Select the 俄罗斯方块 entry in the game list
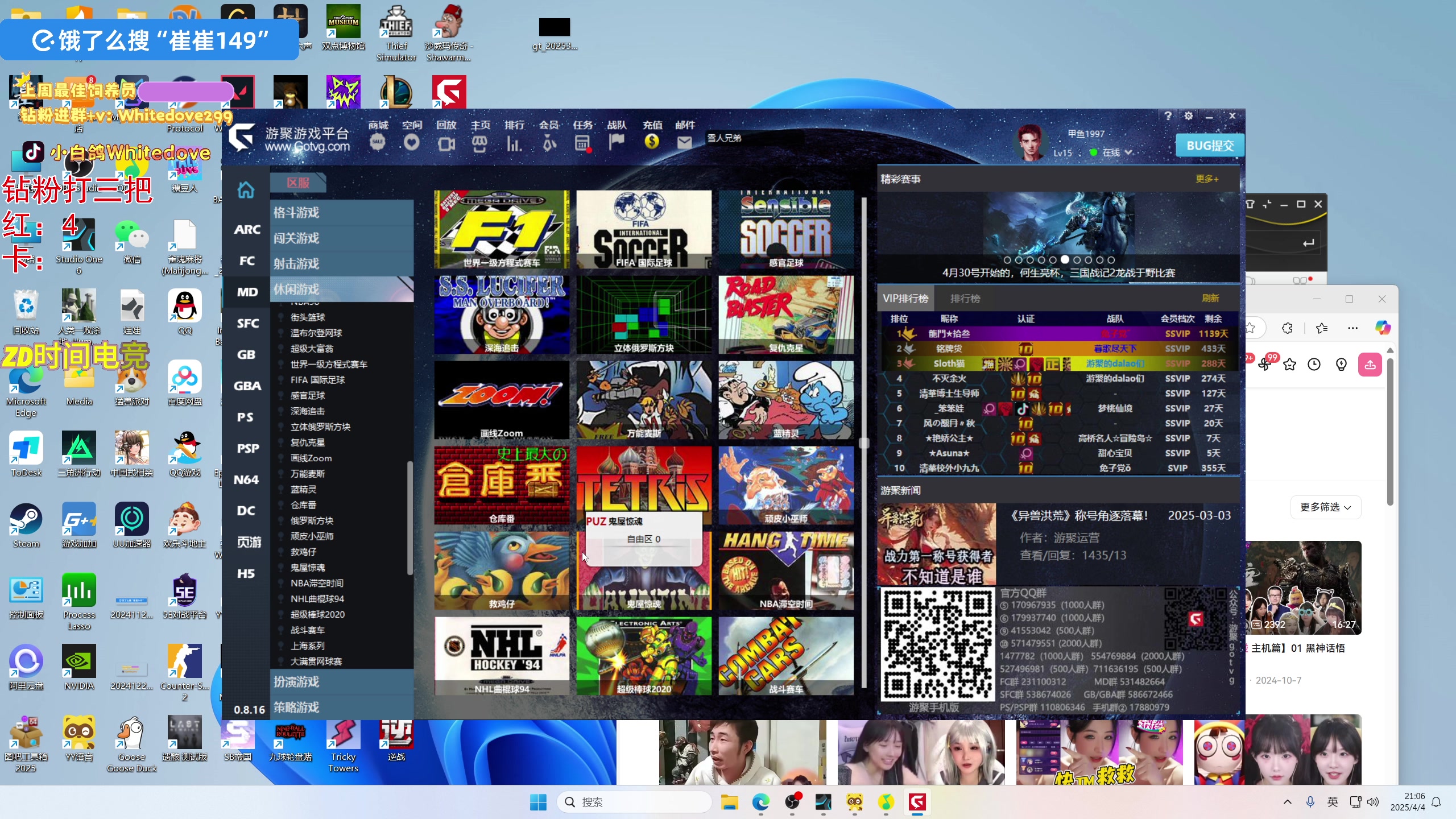1456x819 pixels. pyautogui.click(x=312, y=520)
